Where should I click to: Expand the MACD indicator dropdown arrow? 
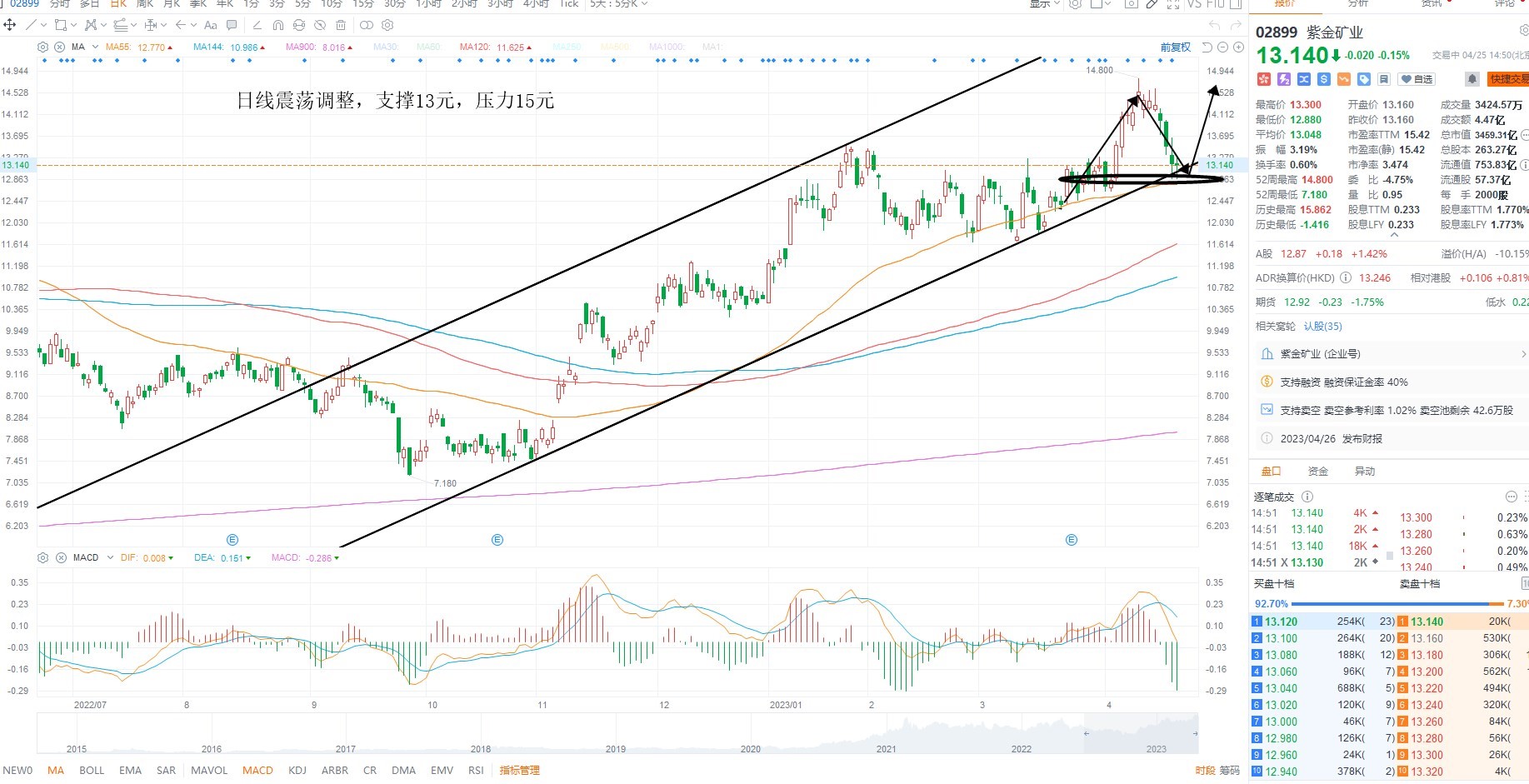pyautogui.click(x=110, y=557)
